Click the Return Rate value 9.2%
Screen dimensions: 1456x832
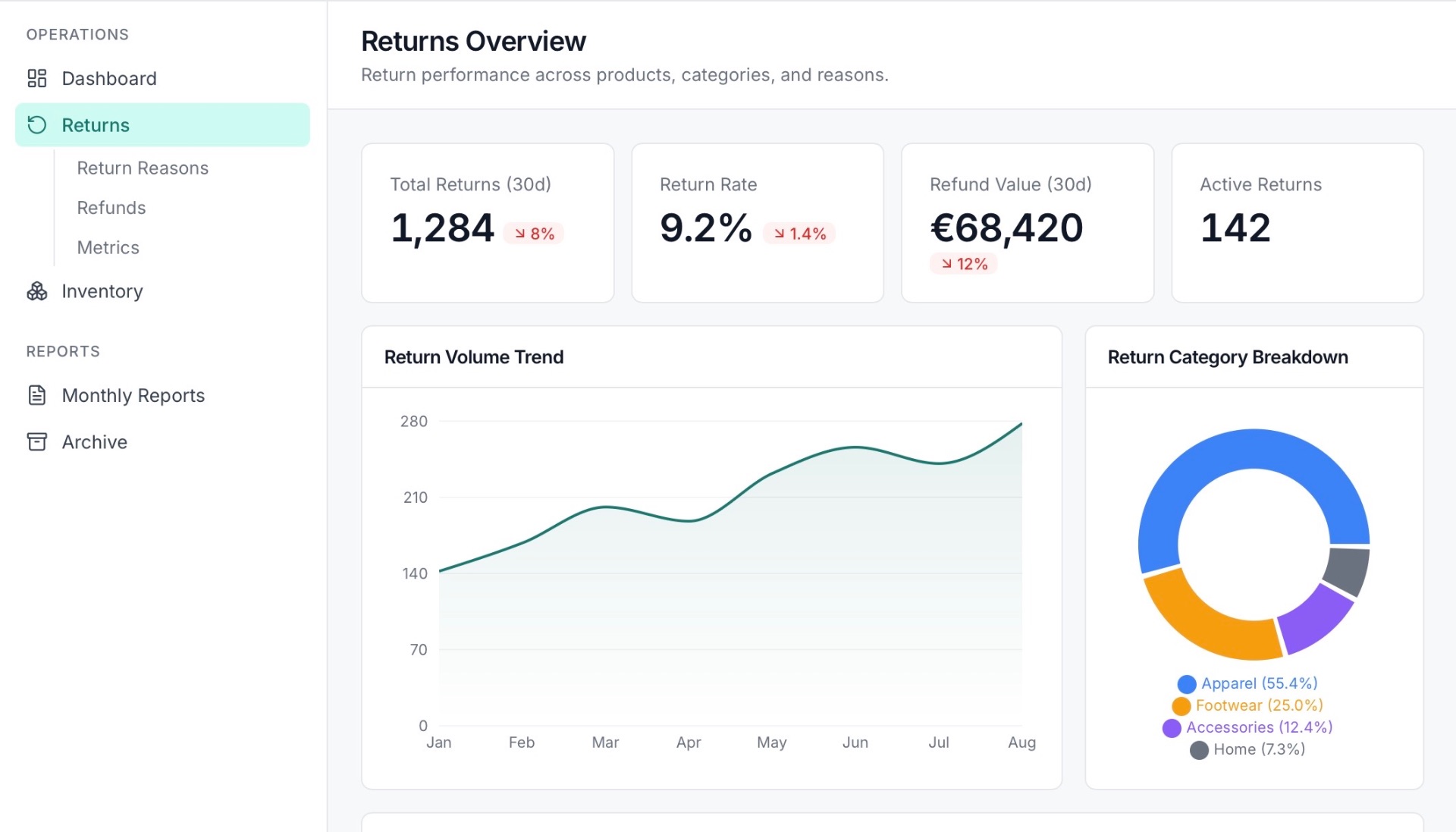click(705, 228)
